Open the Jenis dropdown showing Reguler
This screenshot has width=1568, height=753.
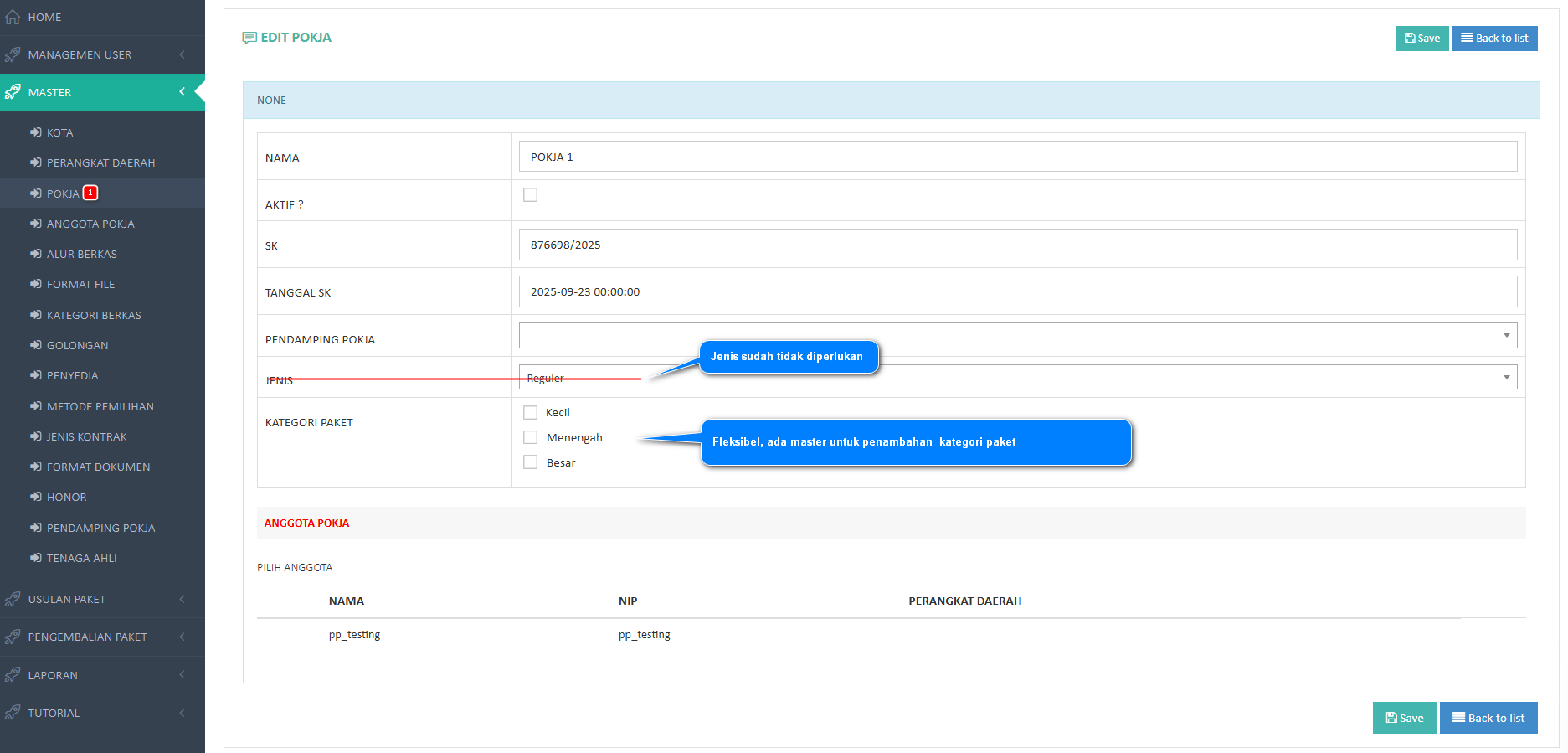tap(1017, 377)
